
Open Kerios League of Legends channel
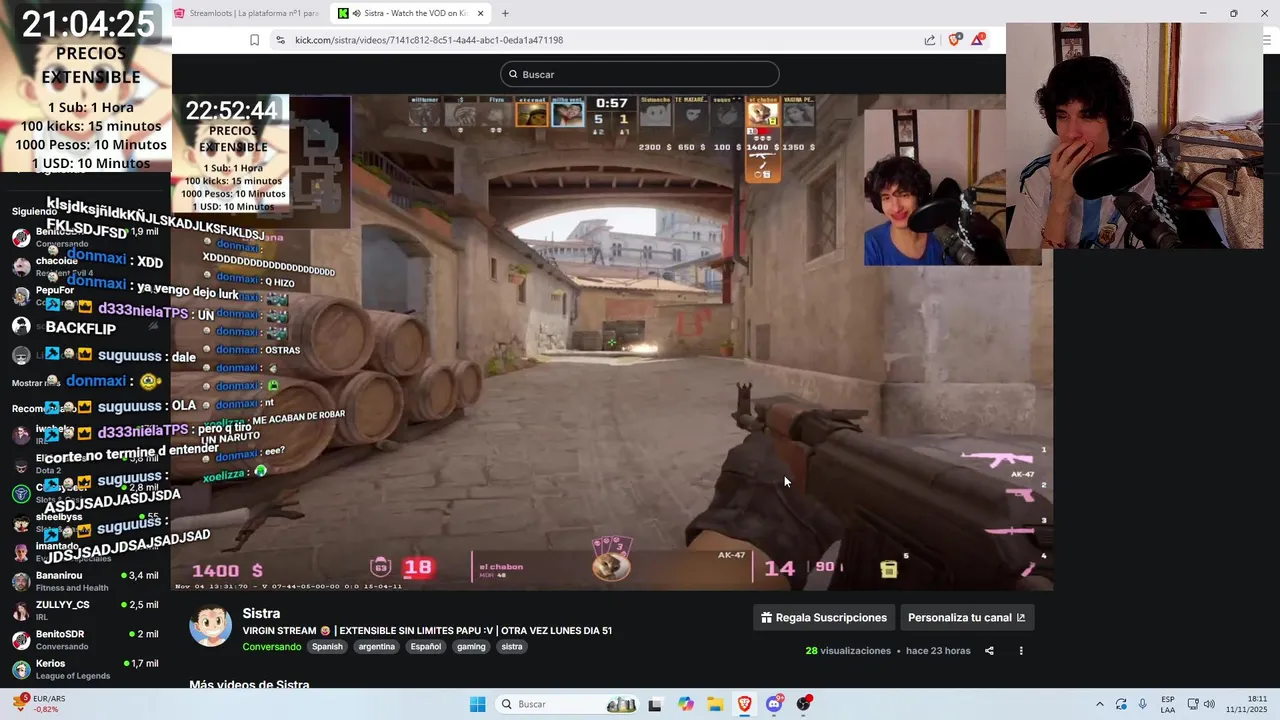(x=85, y=669)
